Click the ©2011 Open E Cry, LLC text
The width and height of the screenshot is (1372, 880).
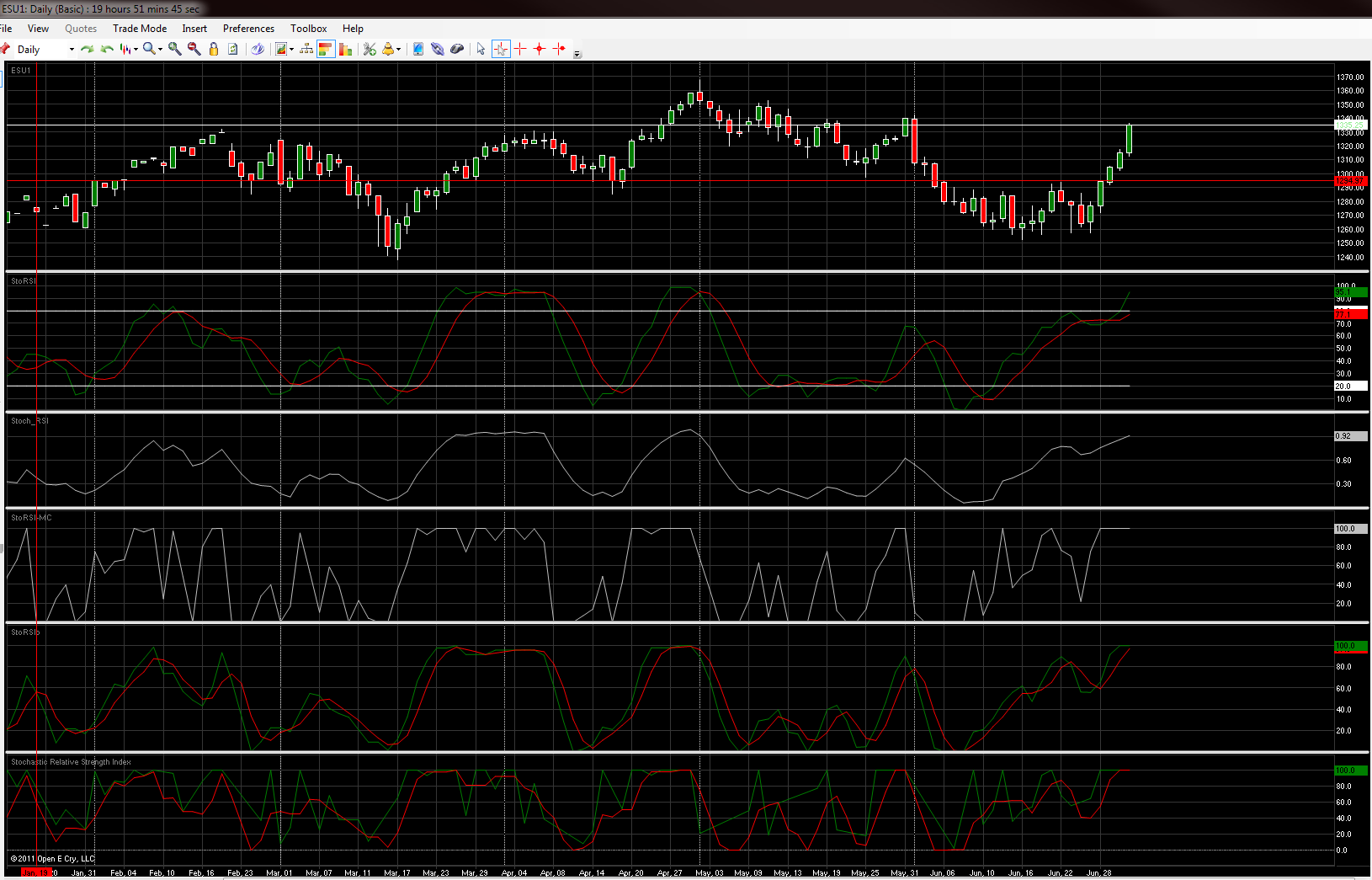click(x=53, y=859)
